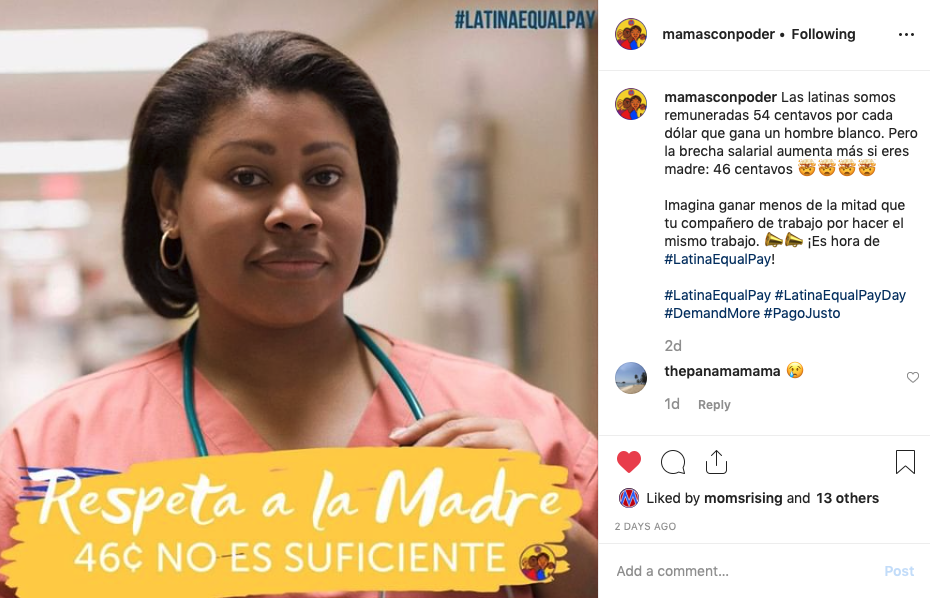
Task: Like thepanamamama's comment with small heart
Action: pyautogui.click(x=913, y=377)
